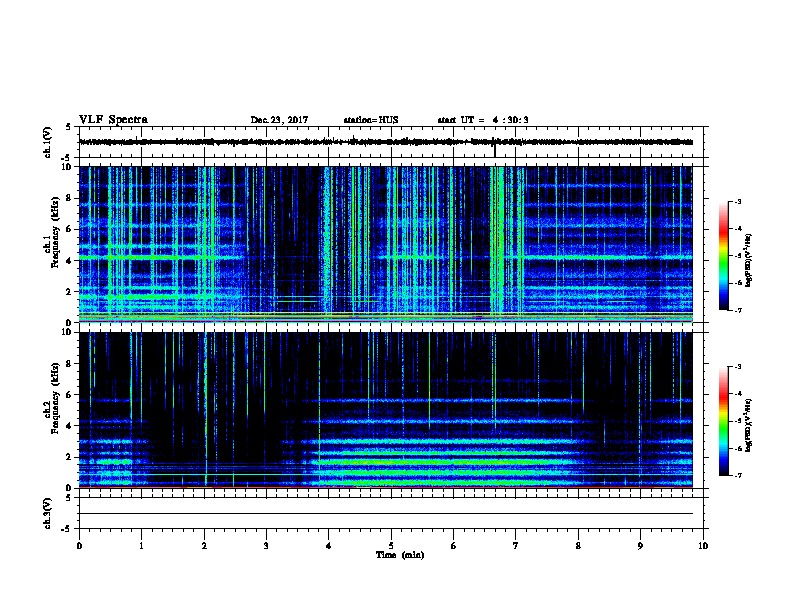
Task: Click the start UT time label
Action: (x=483, y=120)
